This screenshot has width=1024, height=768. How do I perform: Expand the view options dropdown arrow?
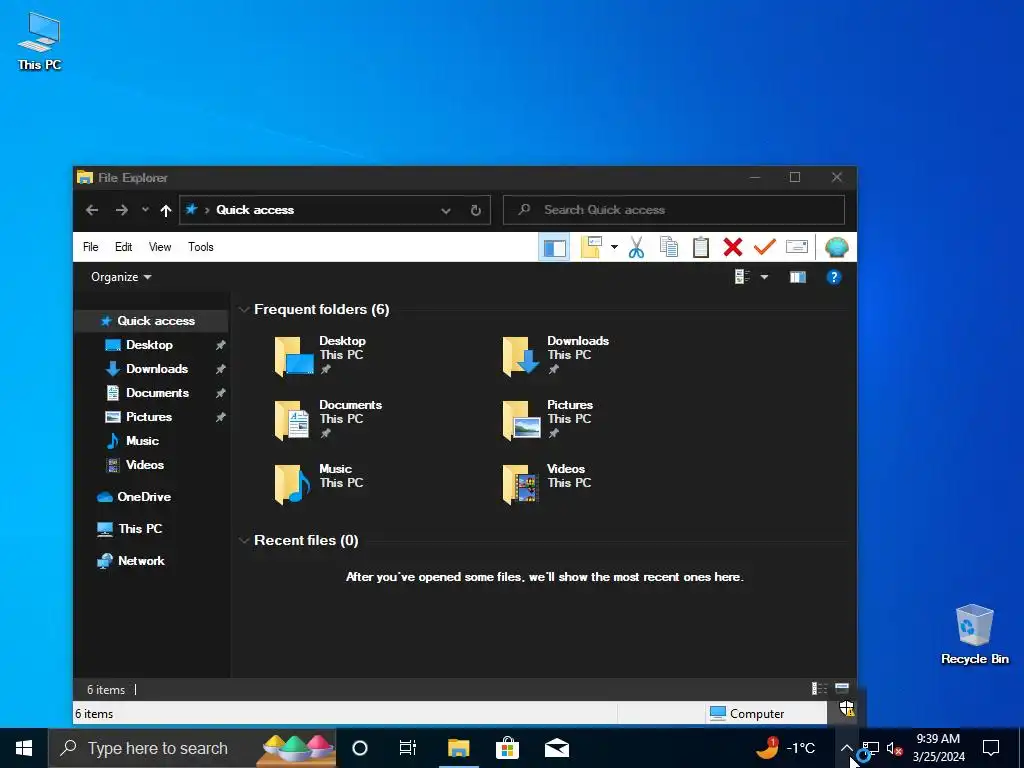tap(764, 277)
